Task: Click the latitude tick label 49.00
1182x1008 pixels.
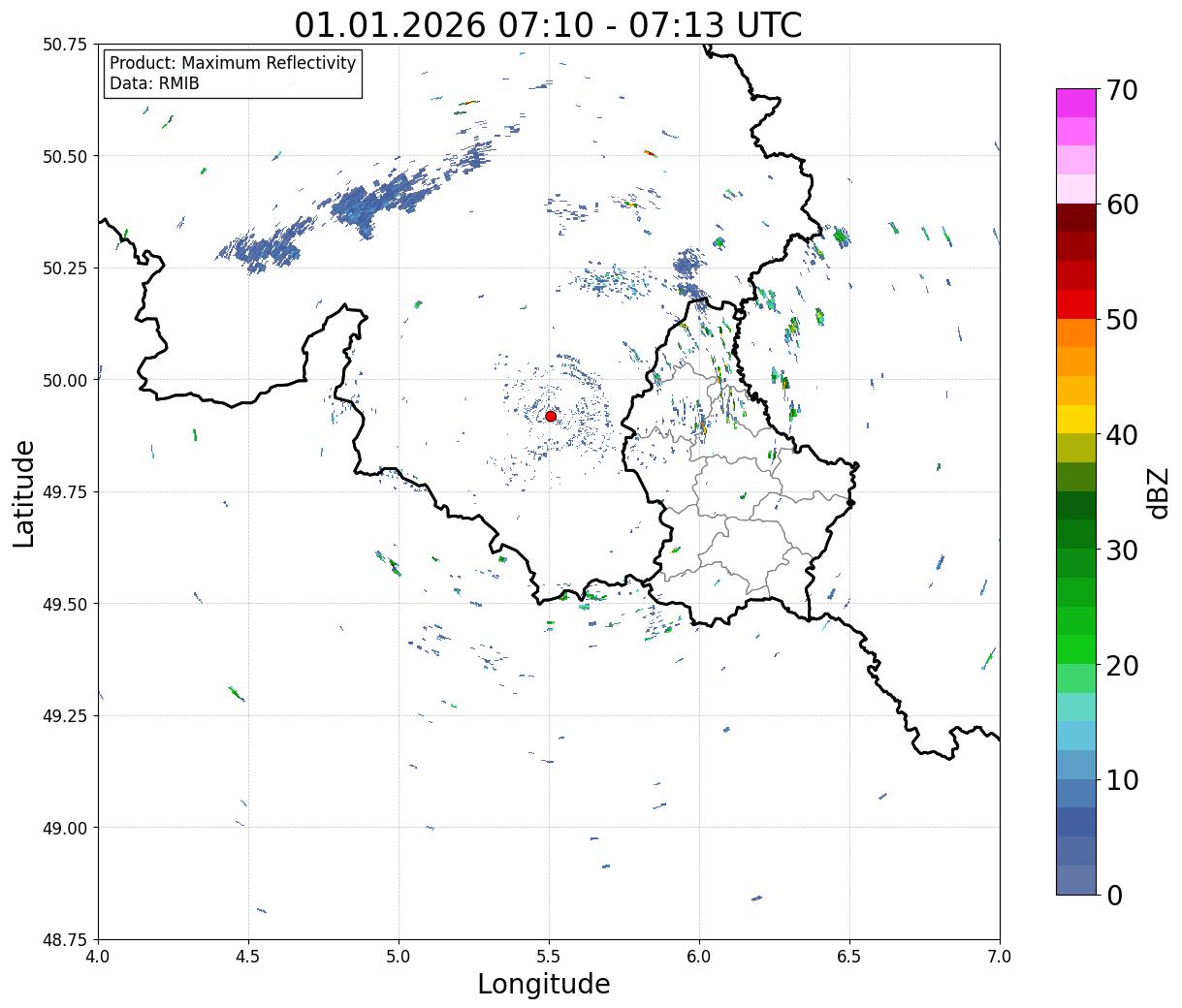Action: point(64,828)
